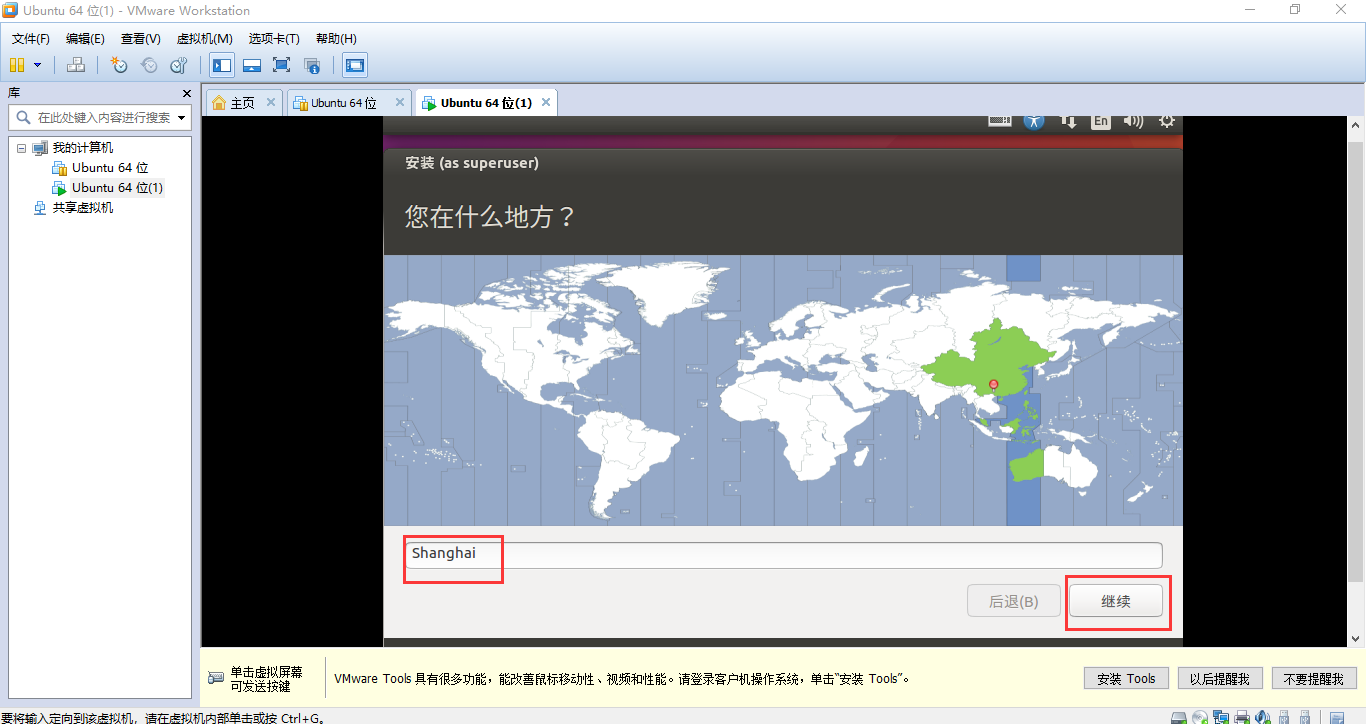Close the Ubuntu 64 位(1) tab
The width and height of the screenshot is (1366, 724).
point(545,102)
